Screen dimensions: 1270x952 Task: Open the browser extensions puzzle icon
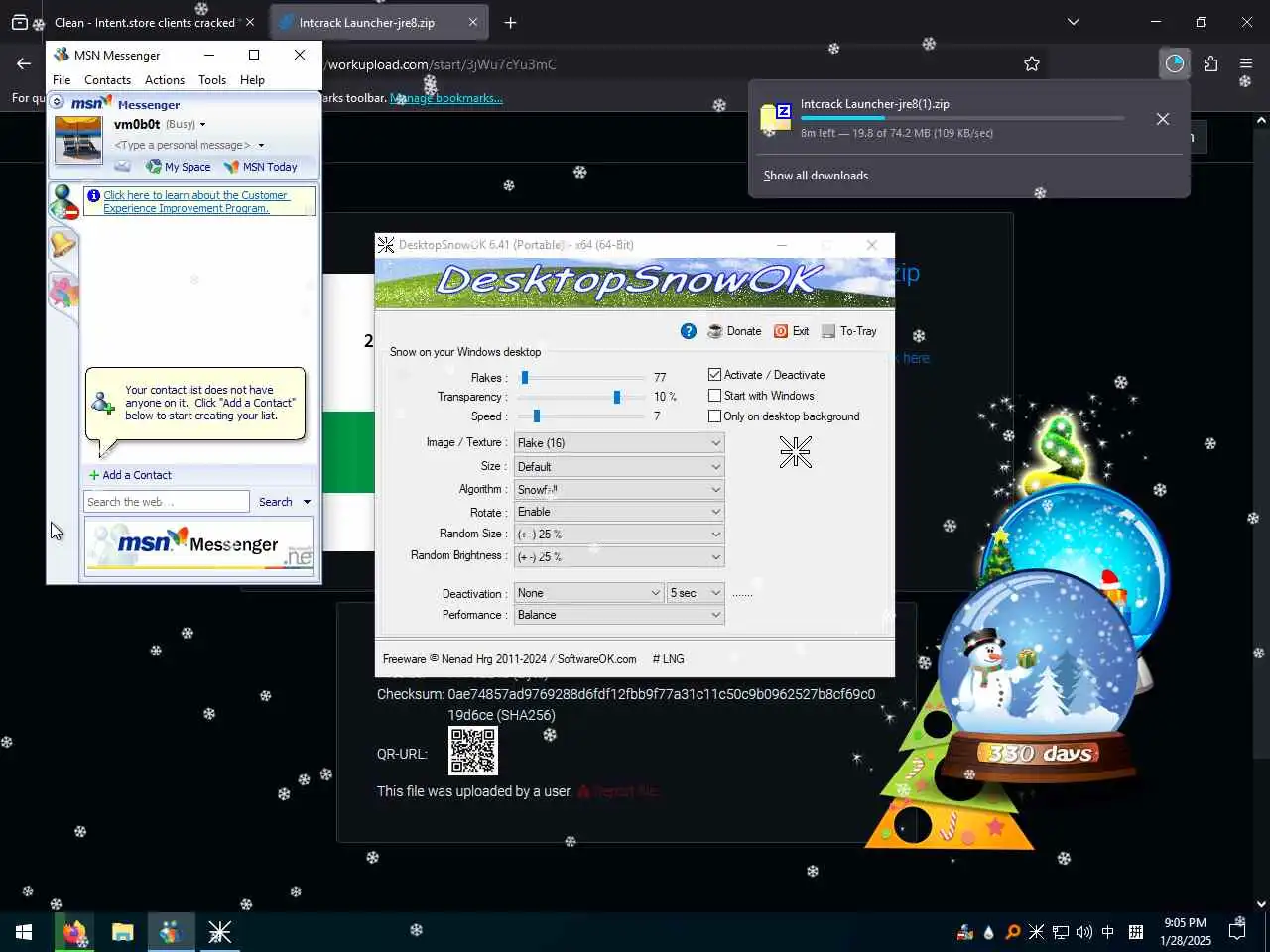1210,63
